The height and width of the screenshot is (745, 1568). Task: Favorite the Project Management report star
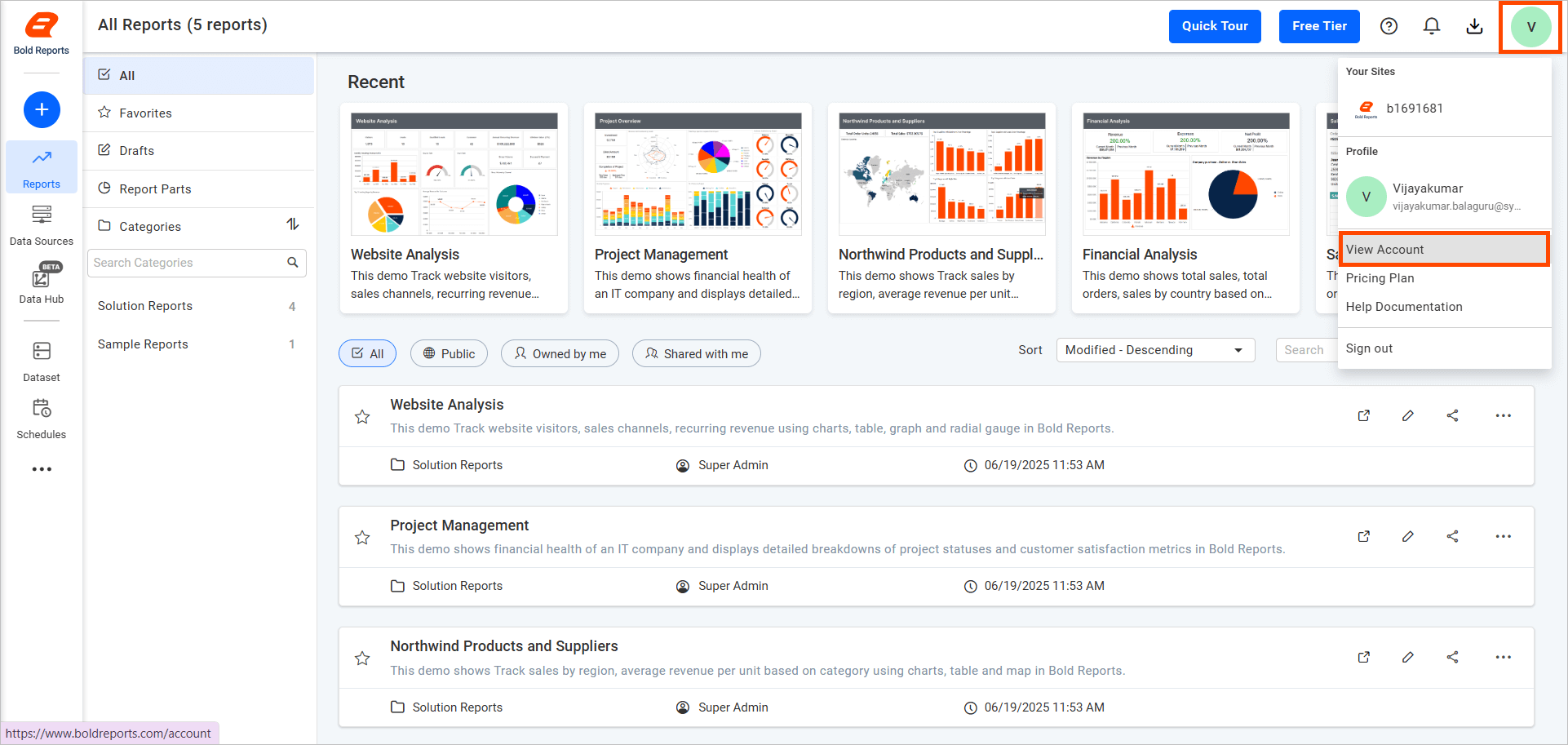pyautogui.click(x=362, y=538)
